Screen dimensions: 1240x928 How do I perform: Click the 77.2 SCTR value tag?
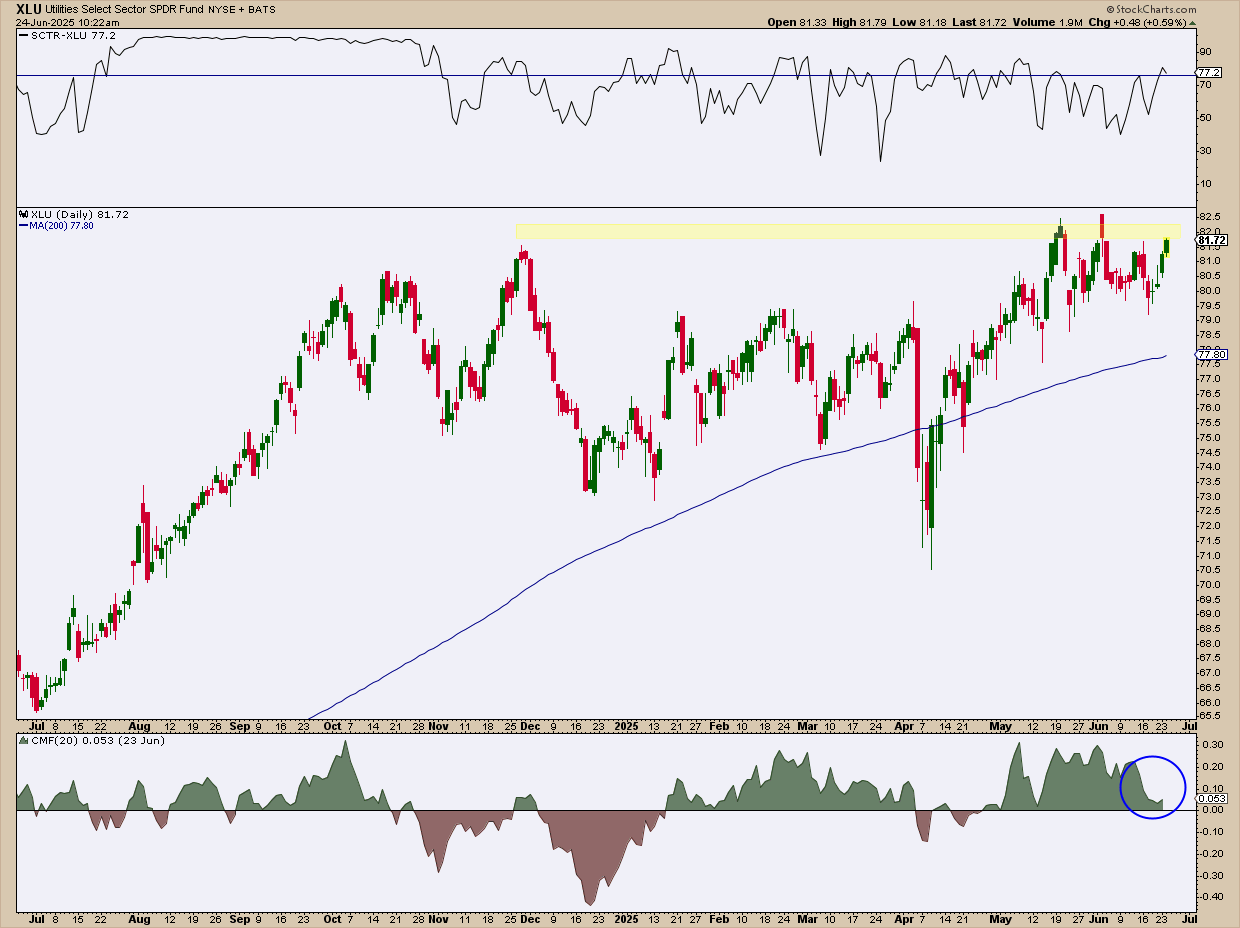(x=1211, y=74)
